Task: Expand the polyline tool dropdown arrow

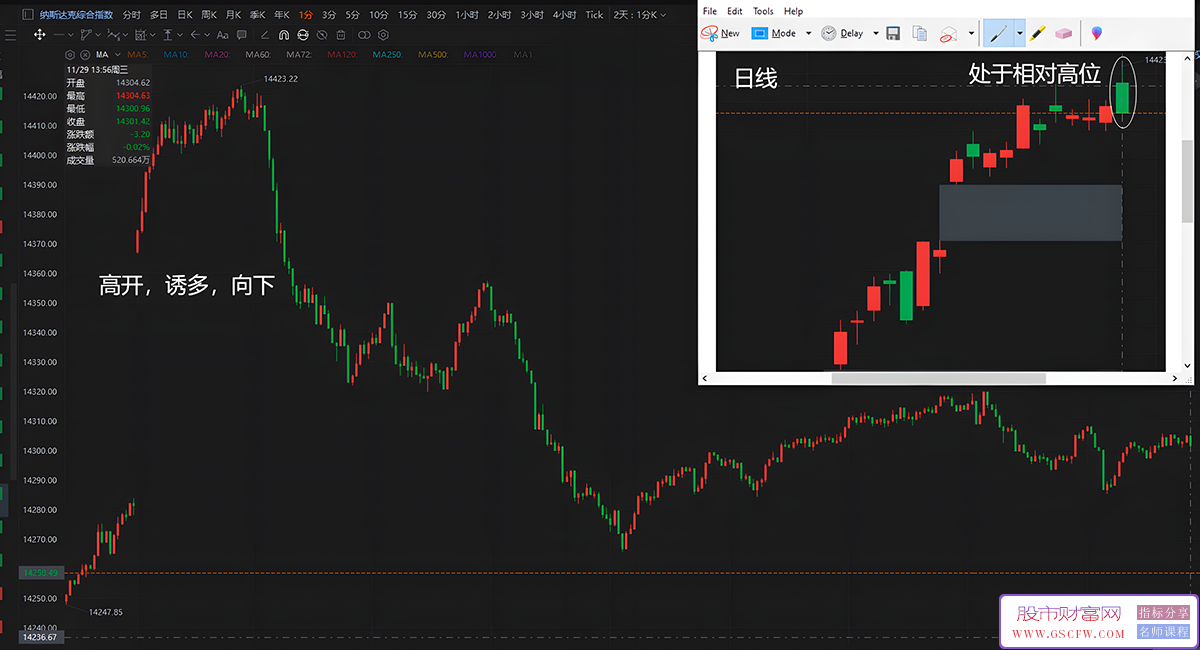Action: tap(124, 35)
